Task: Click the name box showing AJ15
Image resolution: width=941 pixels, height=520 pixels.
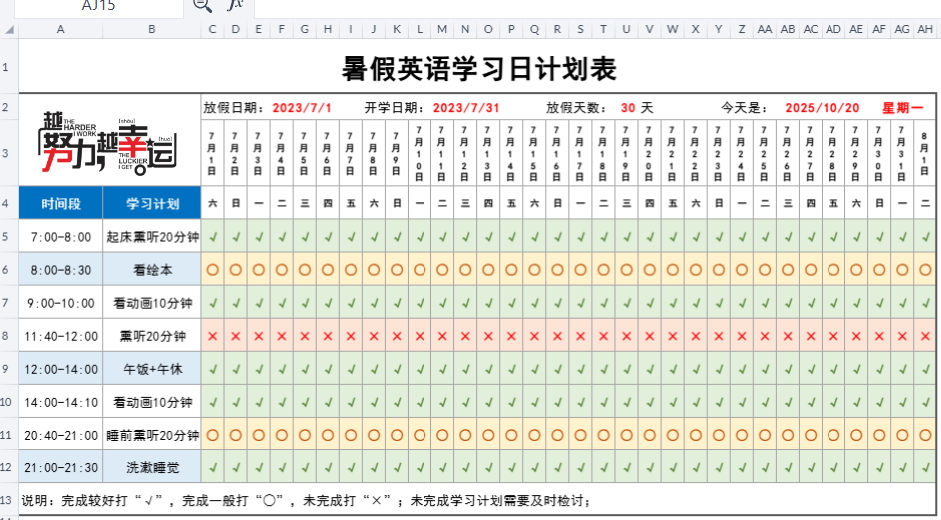Action: pos(98,6)
